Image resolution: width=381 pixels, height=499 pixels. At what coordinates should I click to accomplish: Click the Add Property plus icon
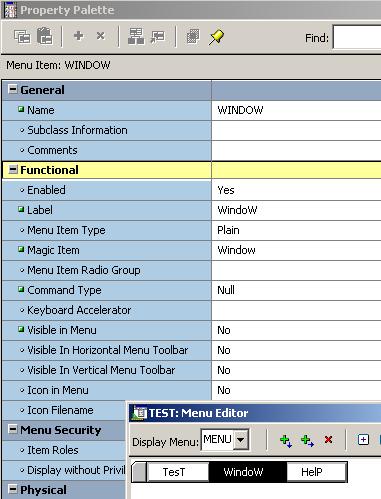[x=79, y=35]
